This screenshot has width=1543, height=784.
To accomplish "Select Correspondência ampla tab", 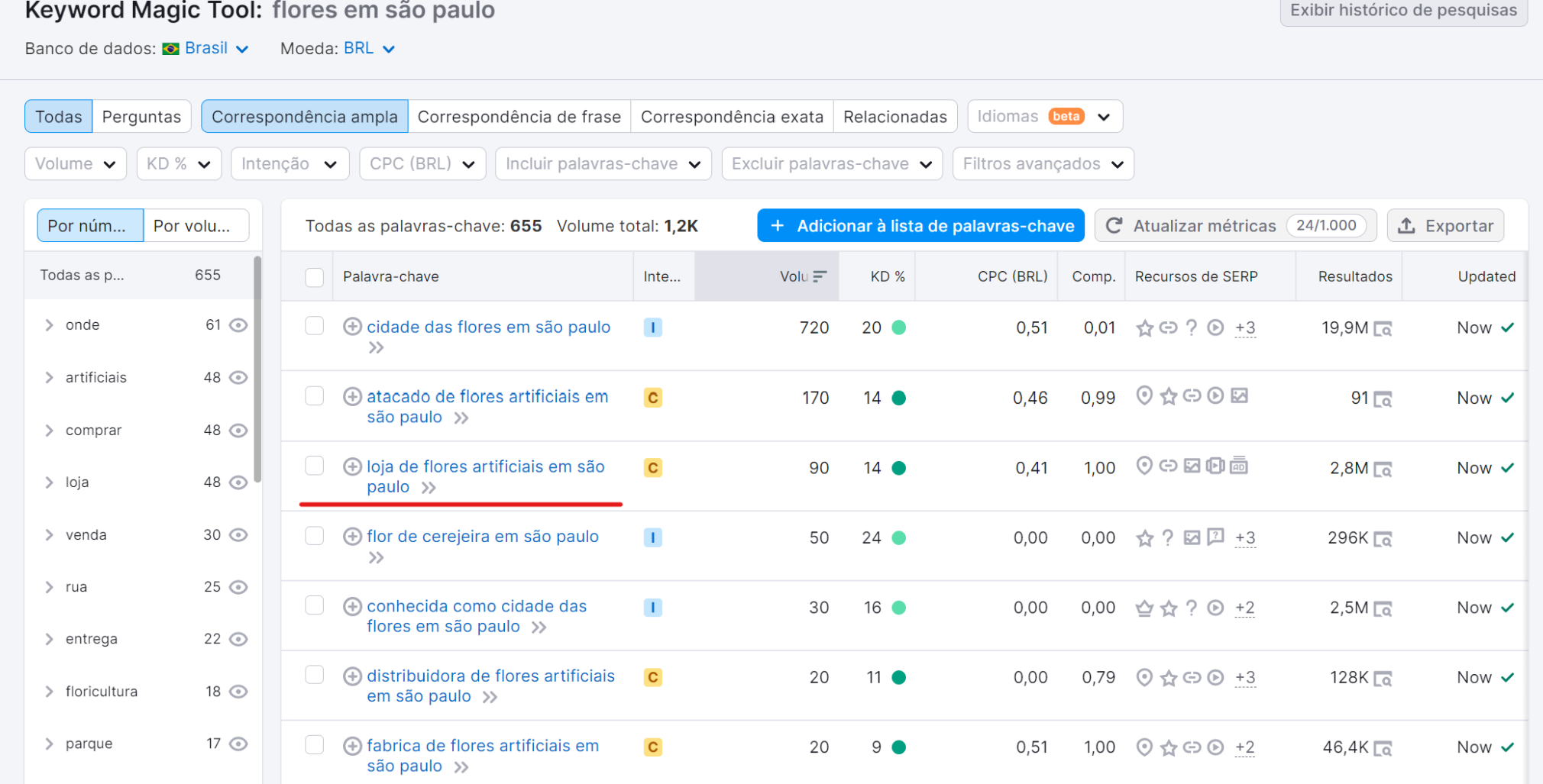I will pos(305,117).
